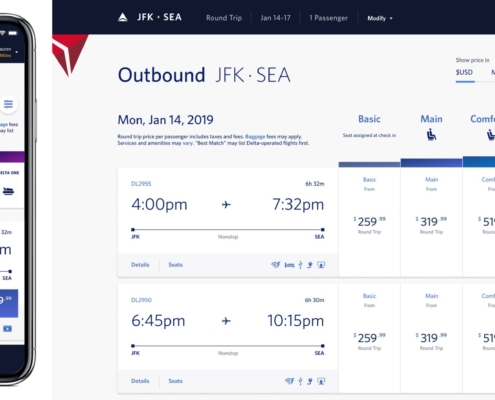495x400 pixels.
Task: Click entertainment screen icon for flight DL2955
Action: point(321,265)
